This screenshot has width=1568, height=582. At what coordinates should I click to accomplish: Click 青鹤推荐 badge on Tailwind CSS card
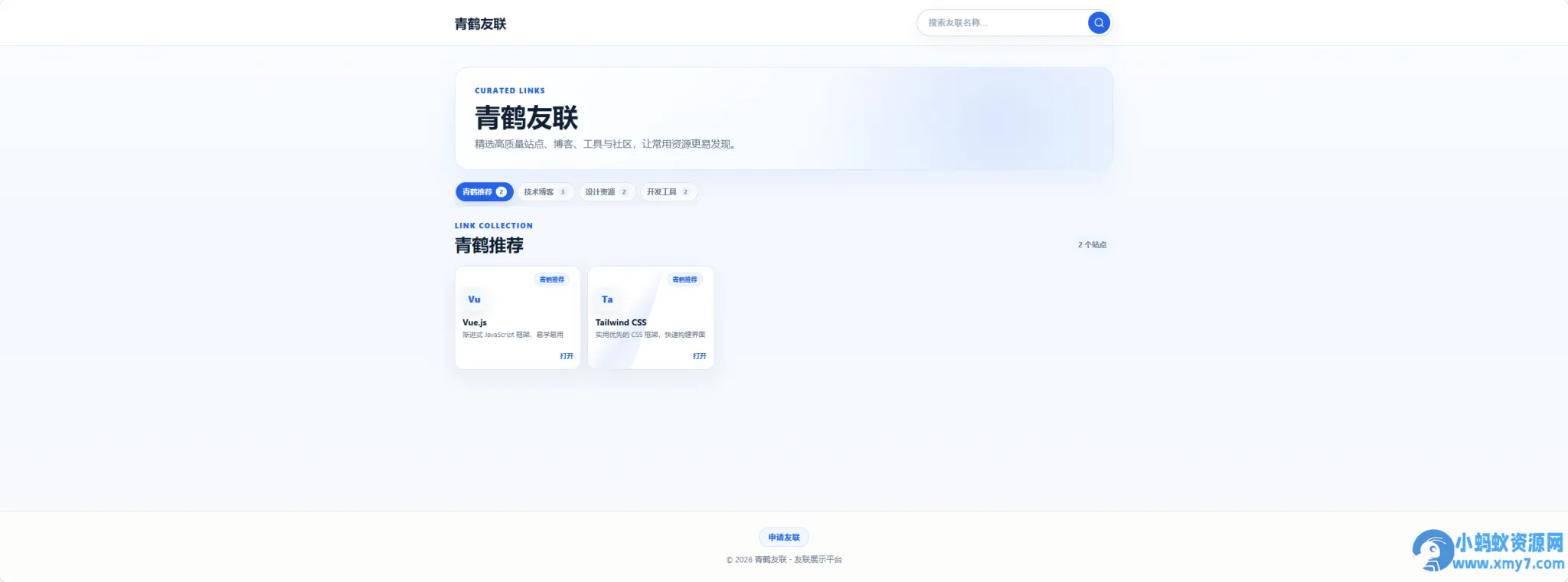coord(684,280)
